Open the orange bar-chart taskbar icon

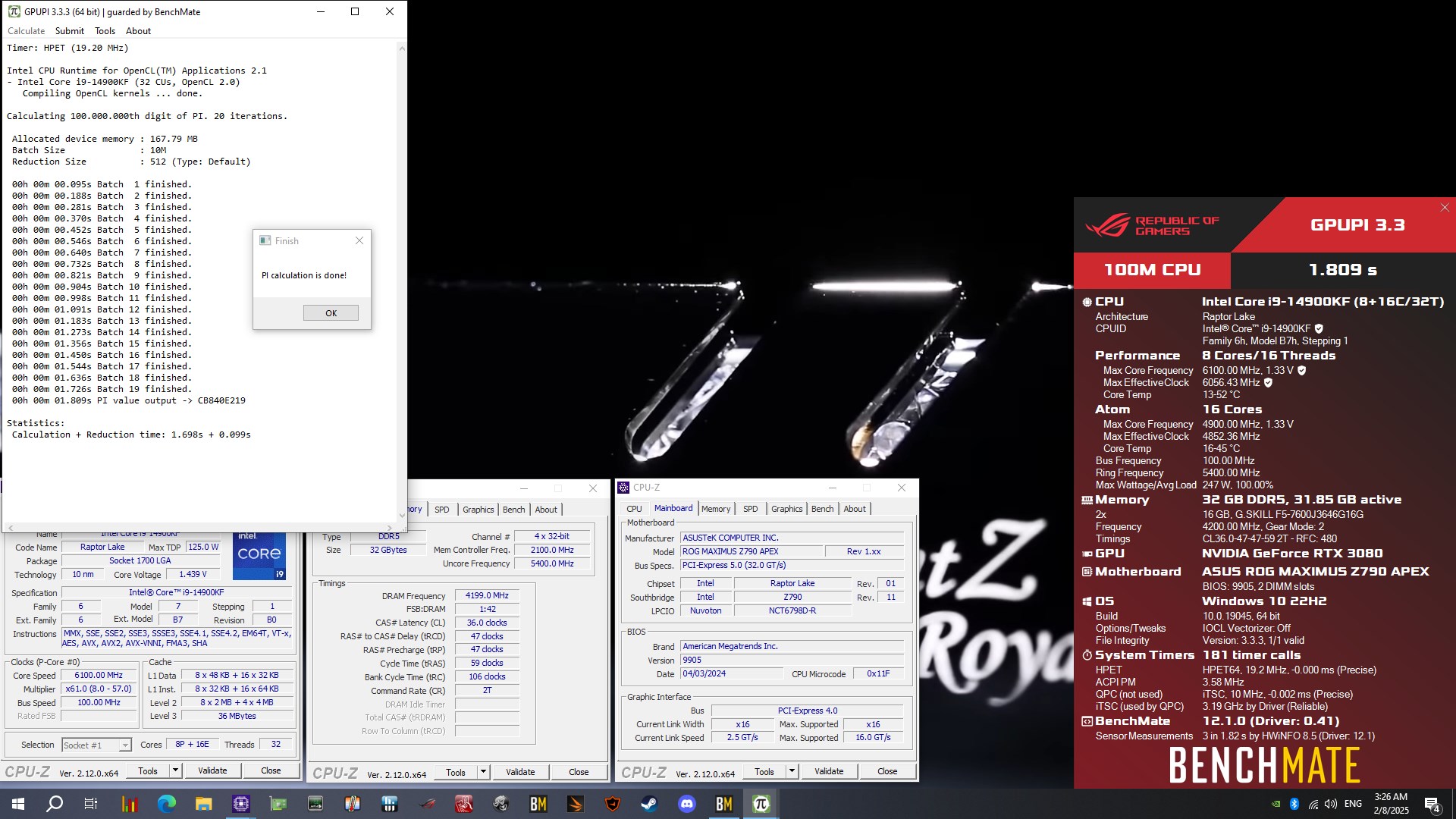click(129, 804)
